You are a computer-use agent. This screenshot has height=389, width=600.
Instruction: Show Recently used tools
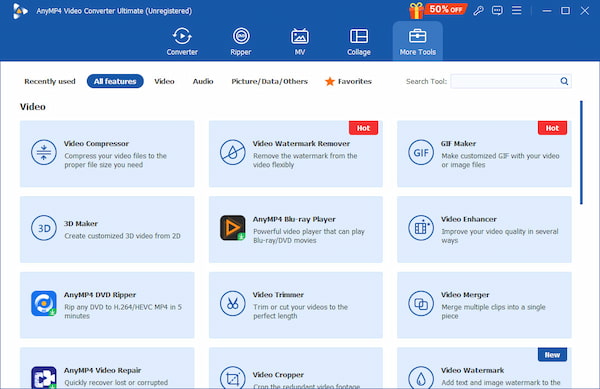[50, 81]
